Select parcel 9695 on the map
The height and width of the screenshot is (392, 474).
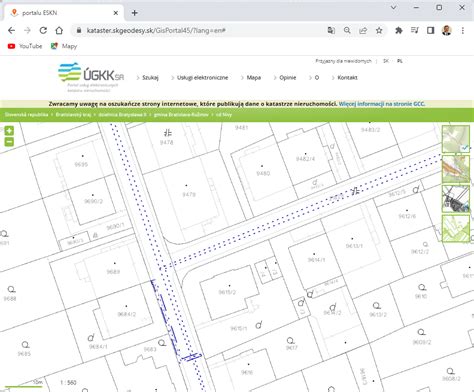coord(81,164)
